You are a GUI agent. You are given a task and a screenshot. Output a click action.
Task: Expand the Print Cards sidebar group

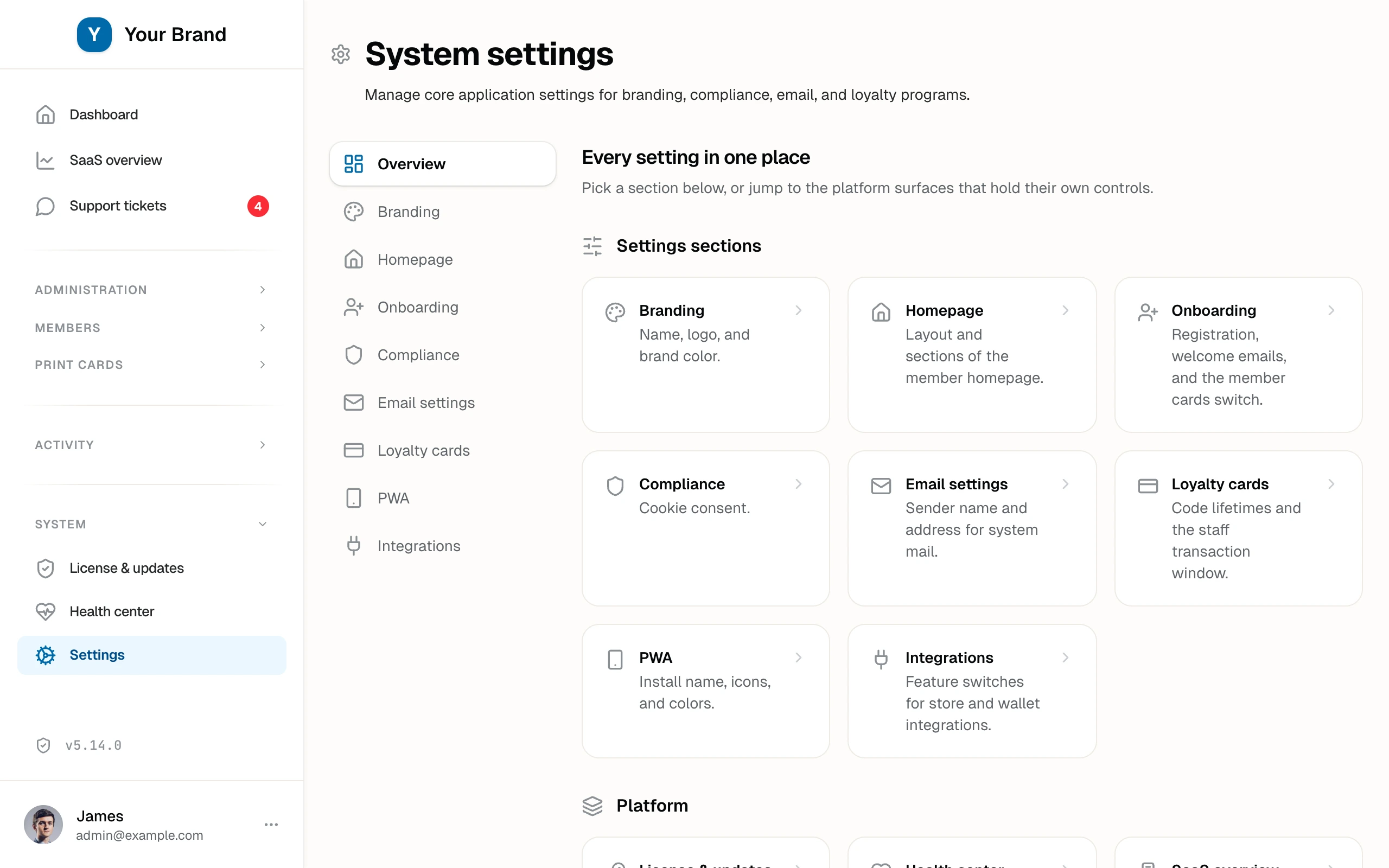(x=151, y=365)
